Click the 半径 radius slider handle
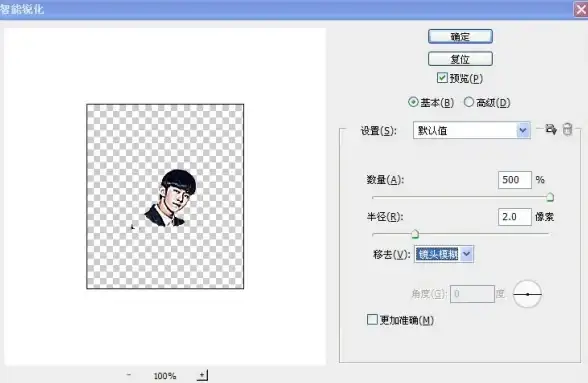The image size is (588, 383). 415,234
